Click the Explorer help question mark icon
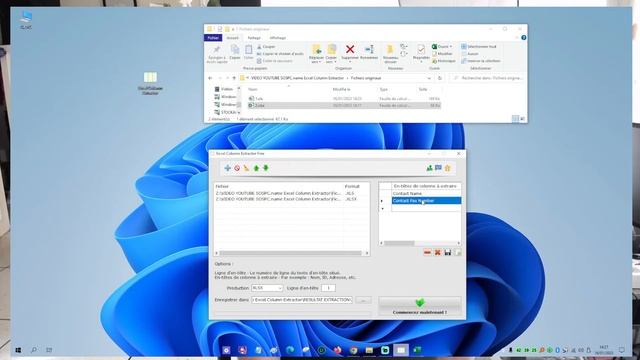640x360 pixels. (523, 38)
